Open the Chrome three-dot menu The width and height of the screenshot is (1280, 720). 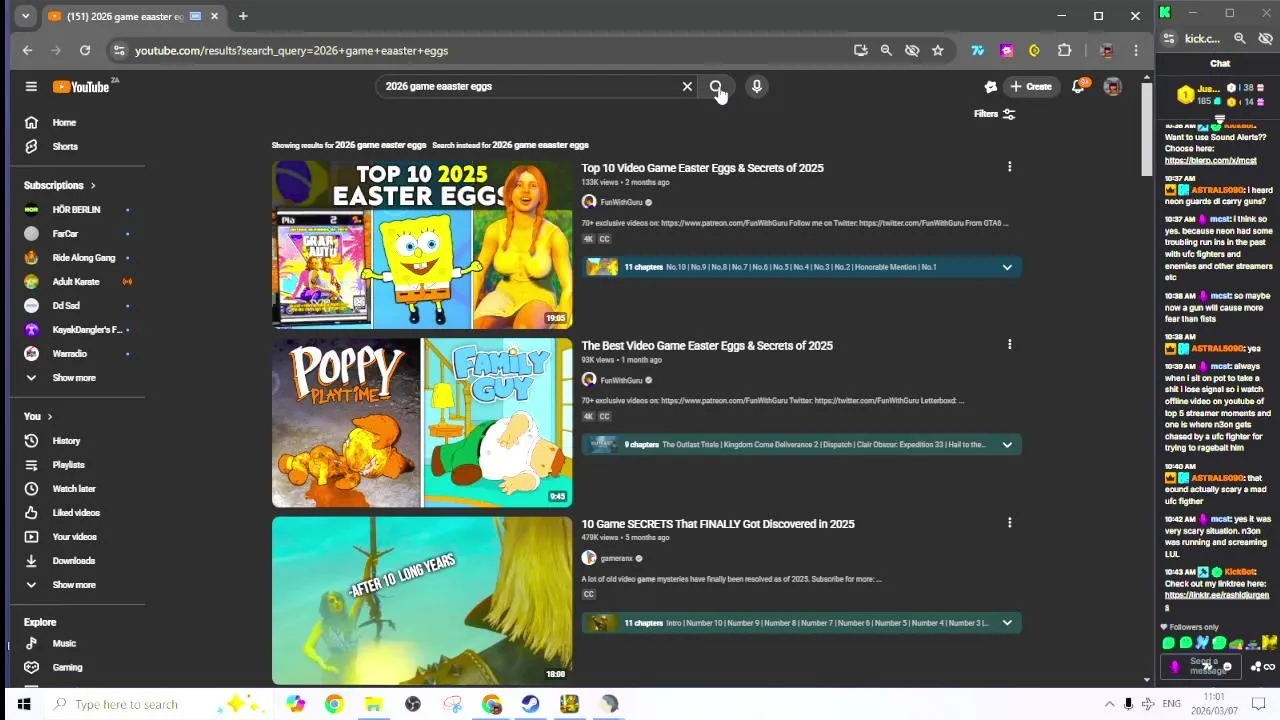click(1135, 50)
